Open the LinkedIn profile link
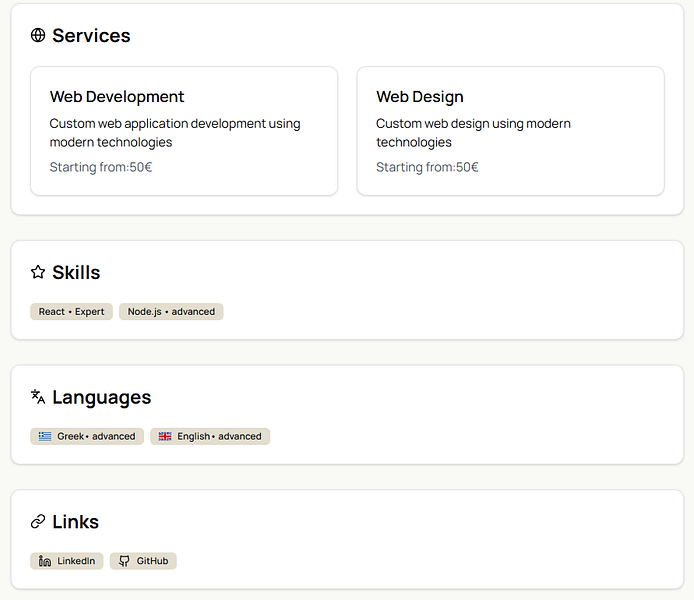This screenshot has height=600, width=694. point(67,561)
